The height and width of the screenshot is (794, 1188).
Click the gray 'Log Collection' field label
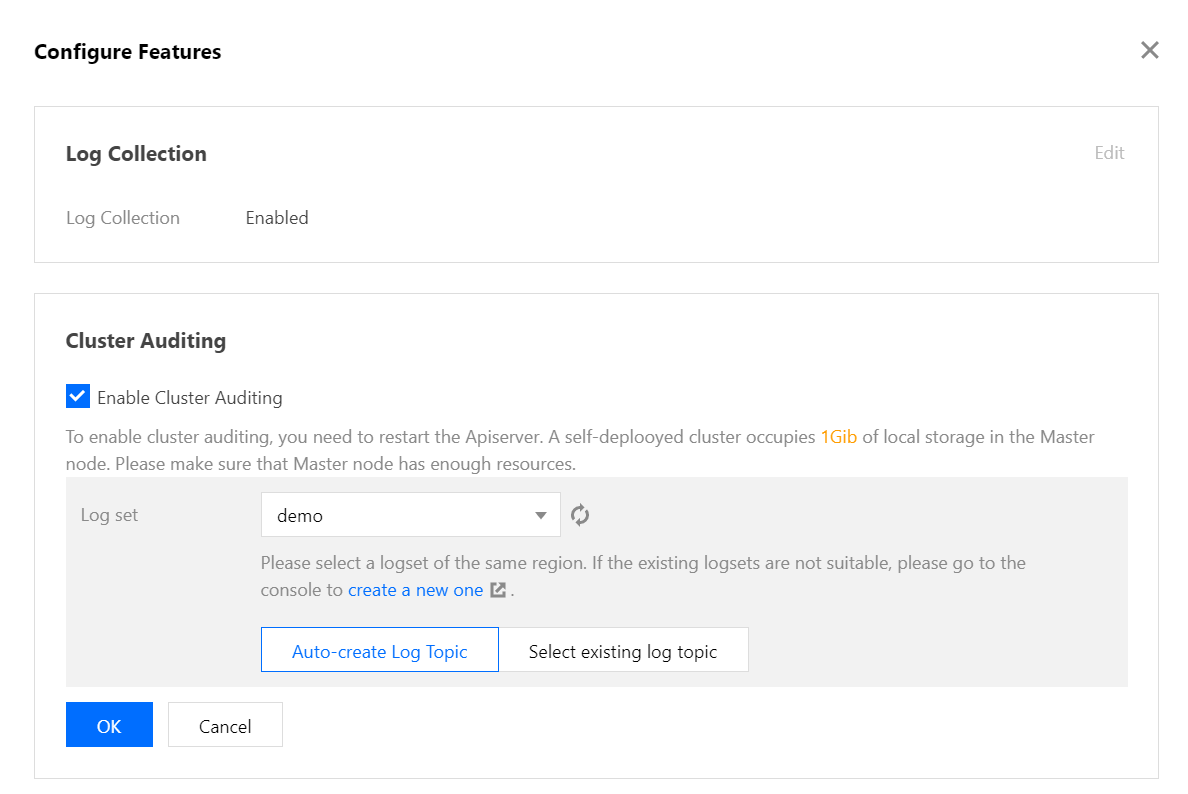click(123, 218)
